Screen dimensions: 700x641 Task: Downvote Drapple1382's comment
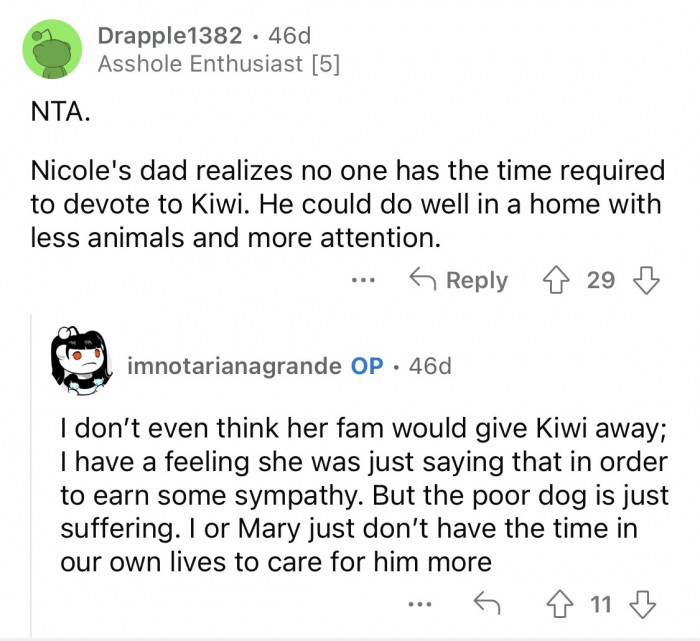tap(647, 281)
